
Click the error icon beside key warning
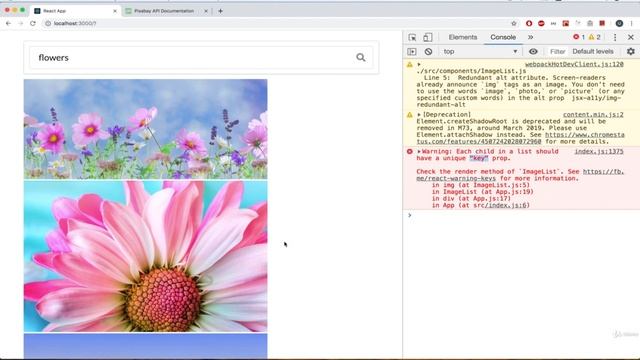[x=409, y=151]
